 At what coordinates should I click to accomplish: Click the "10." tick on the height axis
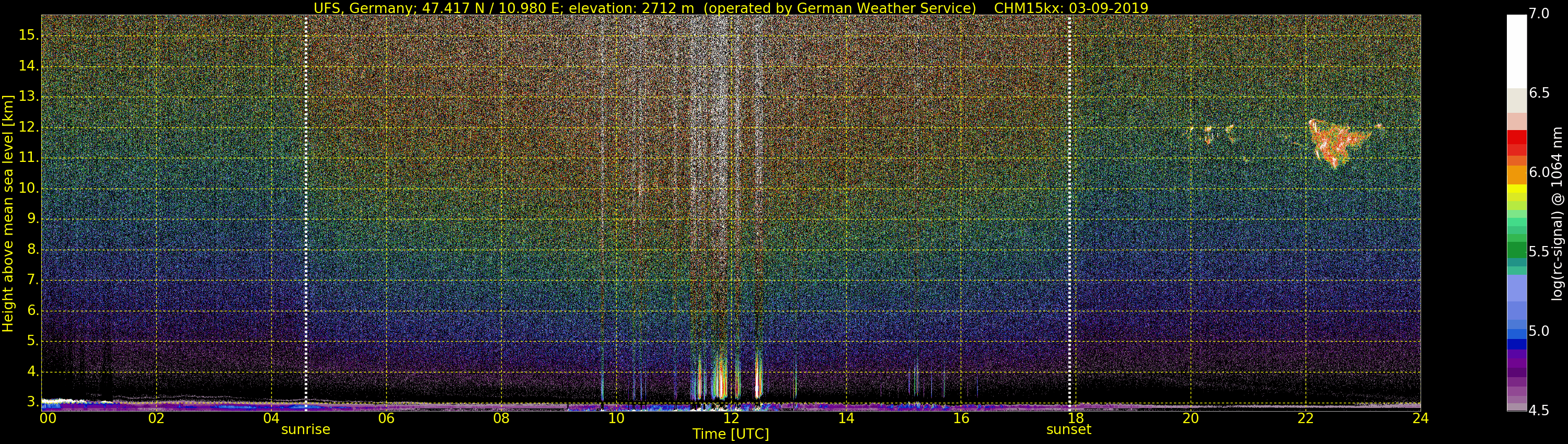[28, 189]
